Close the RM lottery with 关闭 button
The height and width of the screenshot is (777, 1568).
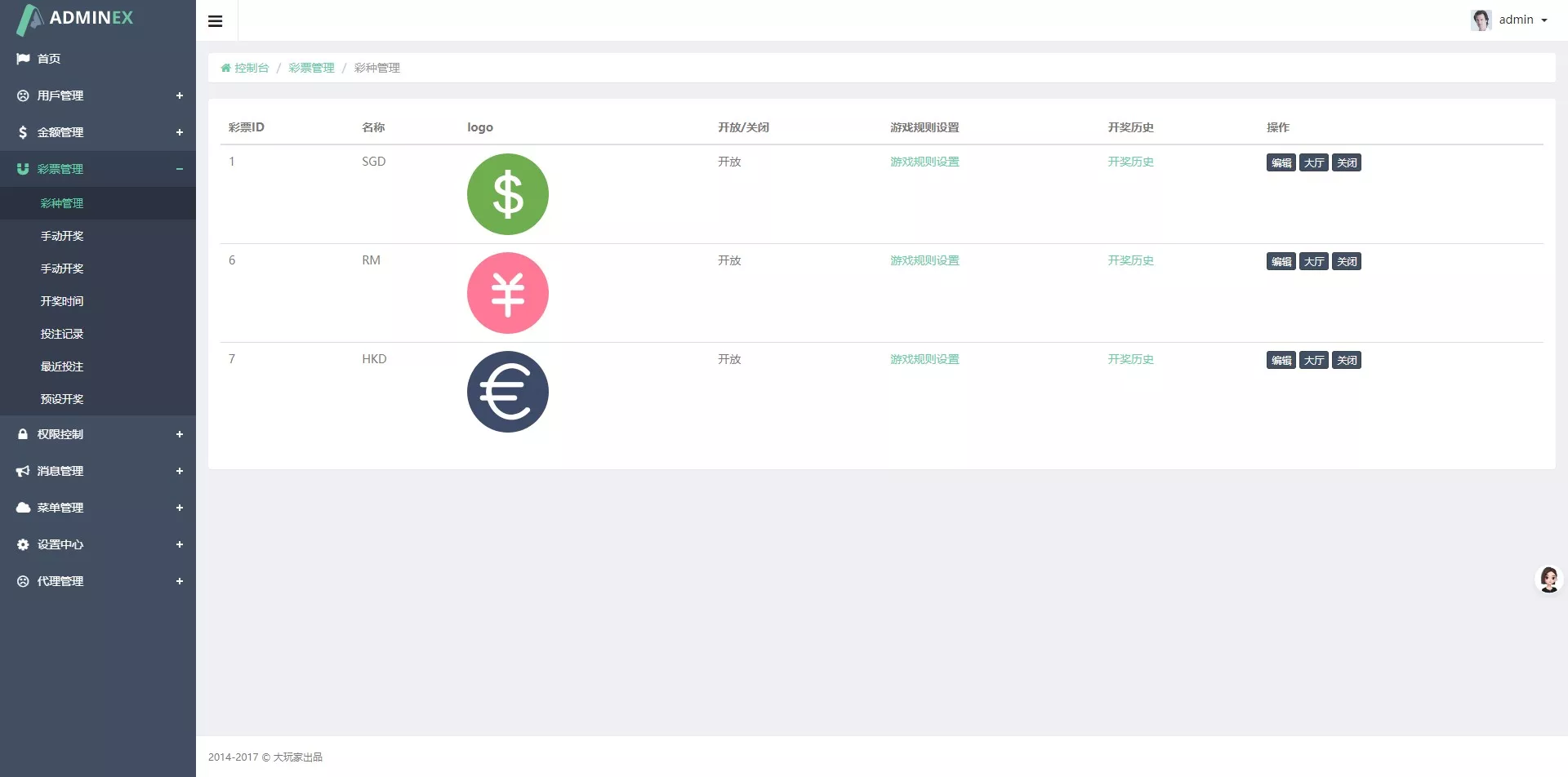pyautogui.click(x=1347, y=262)
